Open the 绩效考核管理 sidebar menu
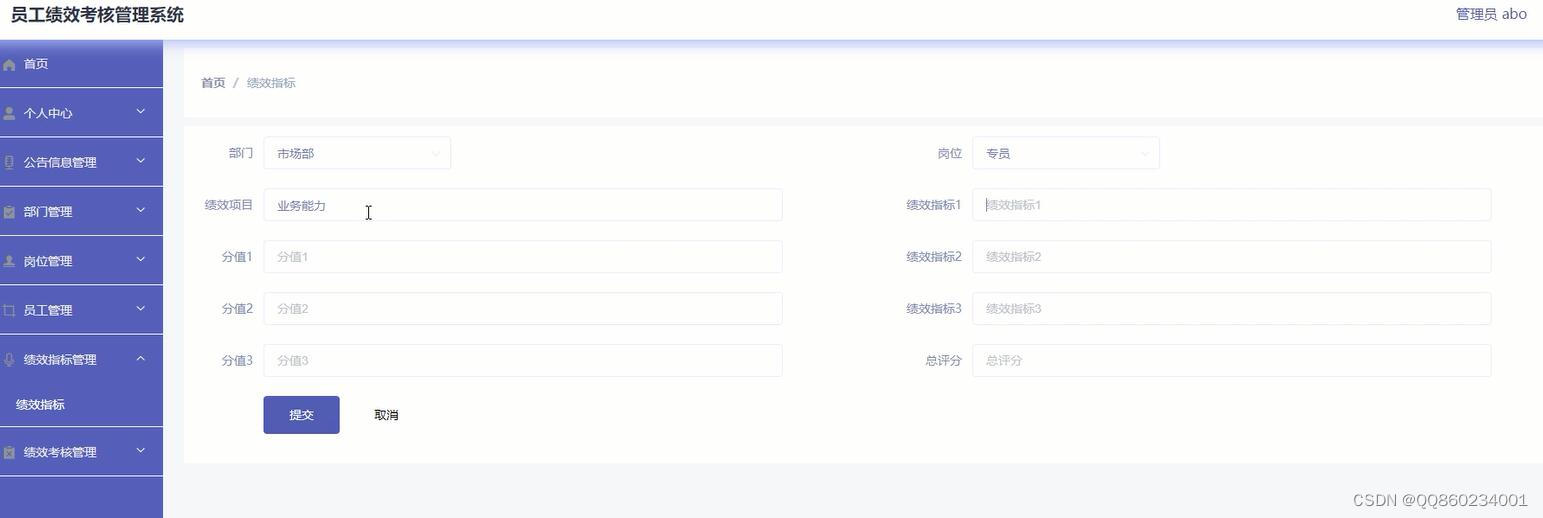 coord(81,452)
